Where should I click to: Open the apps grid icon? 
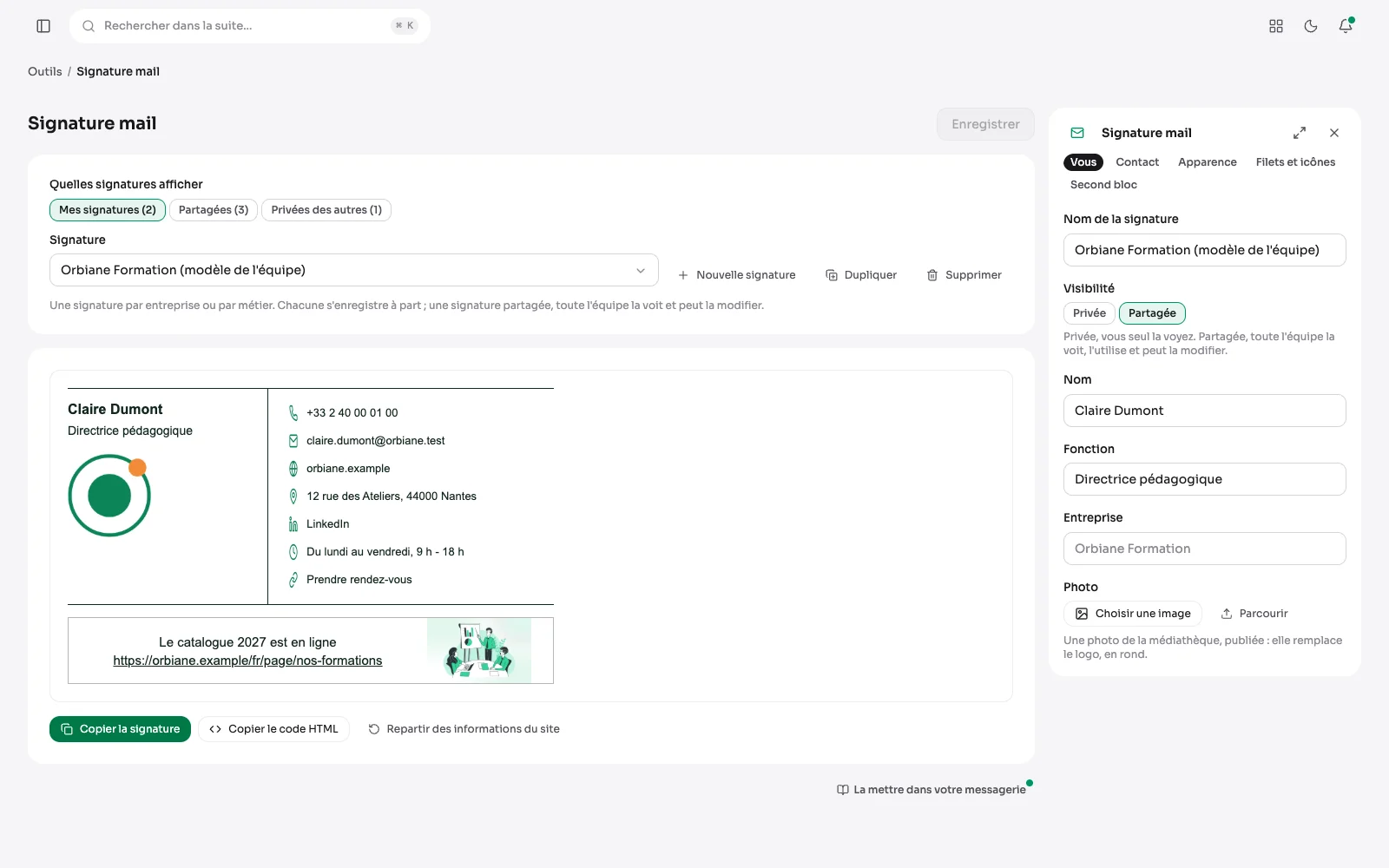click(1276, 26)
